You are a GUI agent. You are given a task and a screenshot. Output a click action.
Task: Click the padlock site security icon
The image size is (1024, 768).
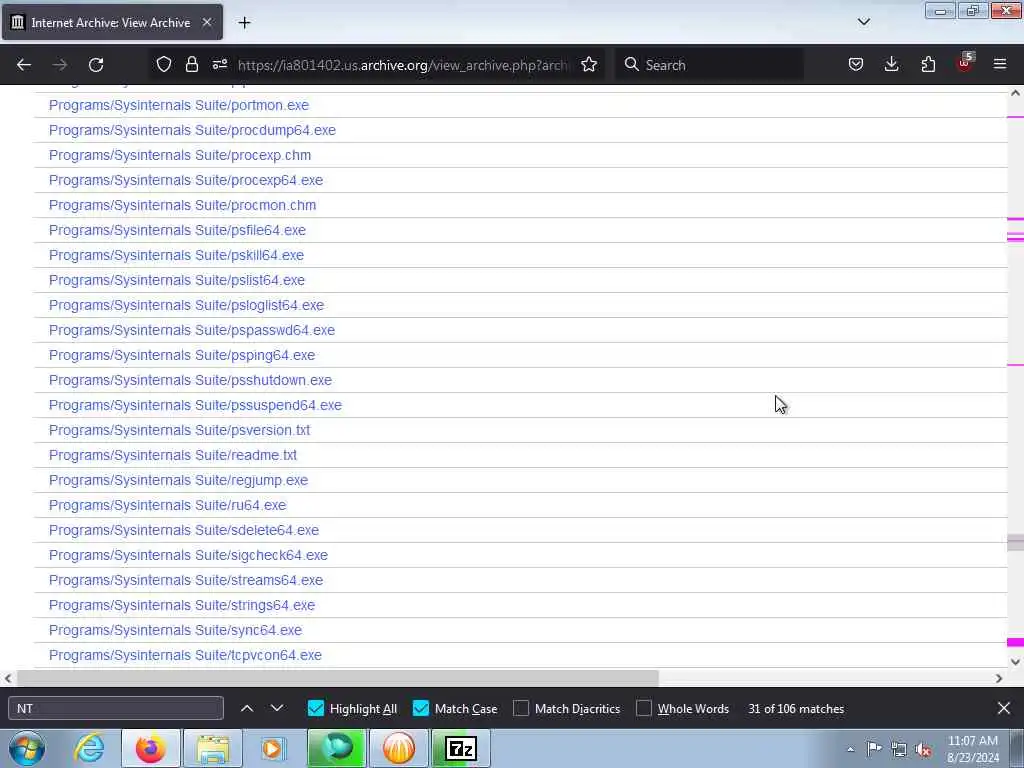(191, 65)
